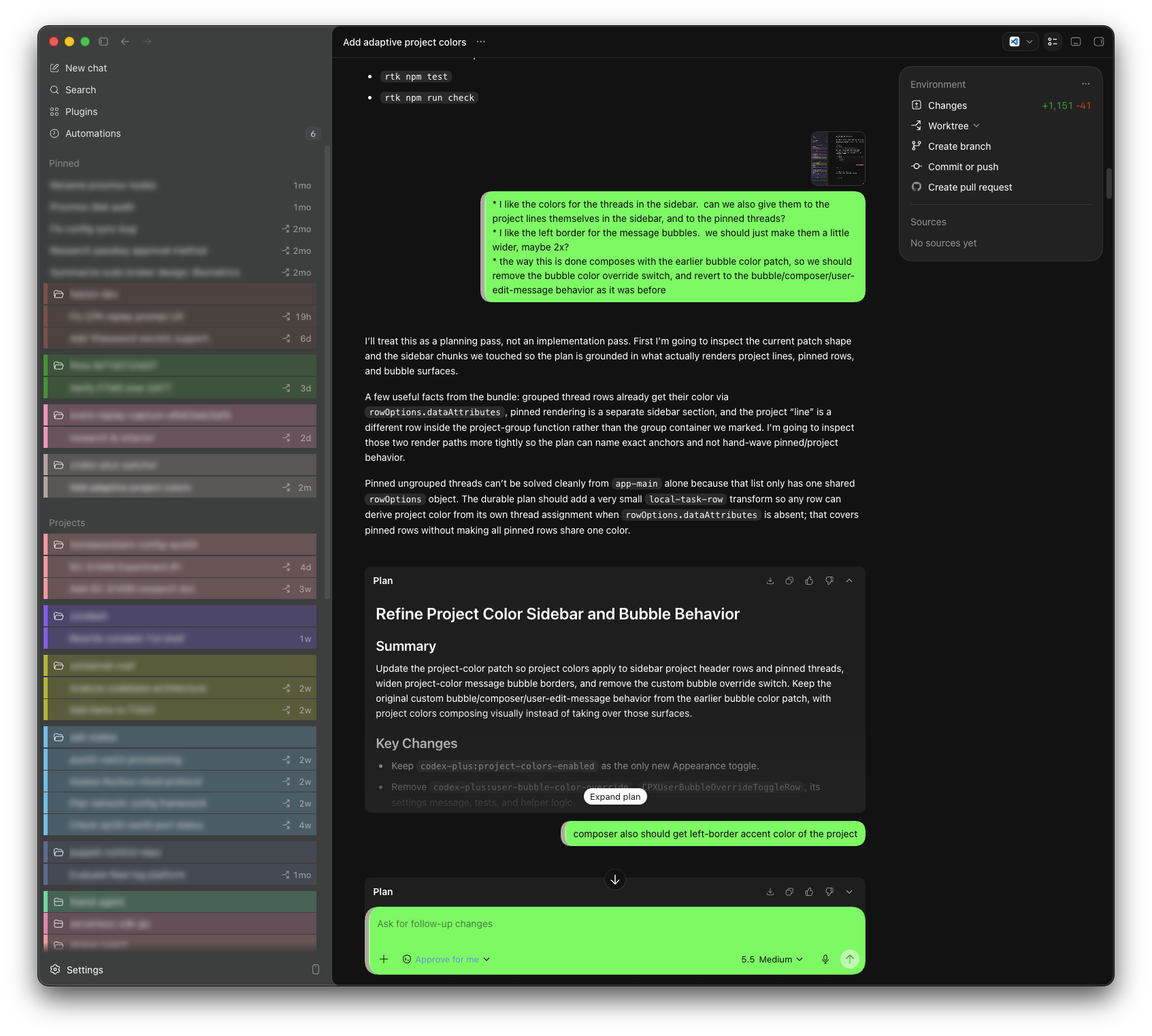
Task: Send message with the up-arrow button
Action: 850,959
